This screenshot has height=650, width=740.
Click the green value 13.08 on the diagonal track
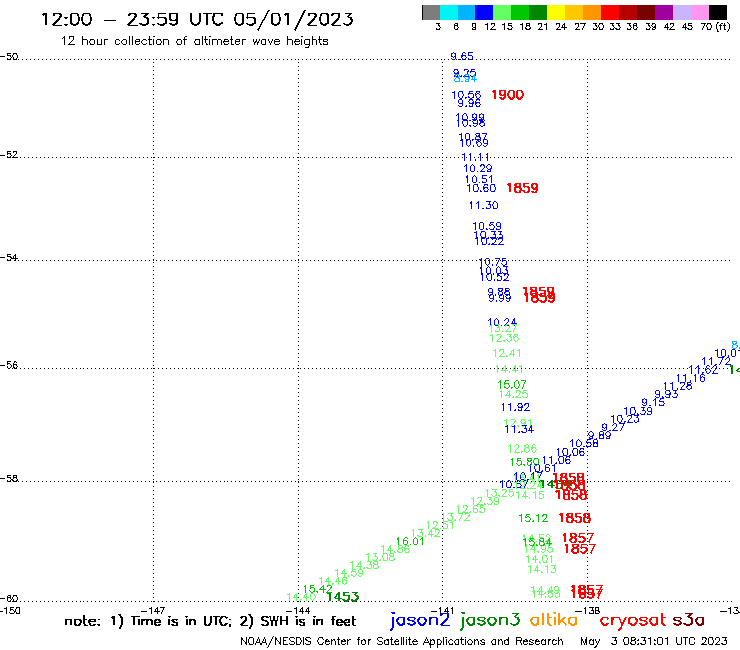pyautogui.click(x=380, y=557)
